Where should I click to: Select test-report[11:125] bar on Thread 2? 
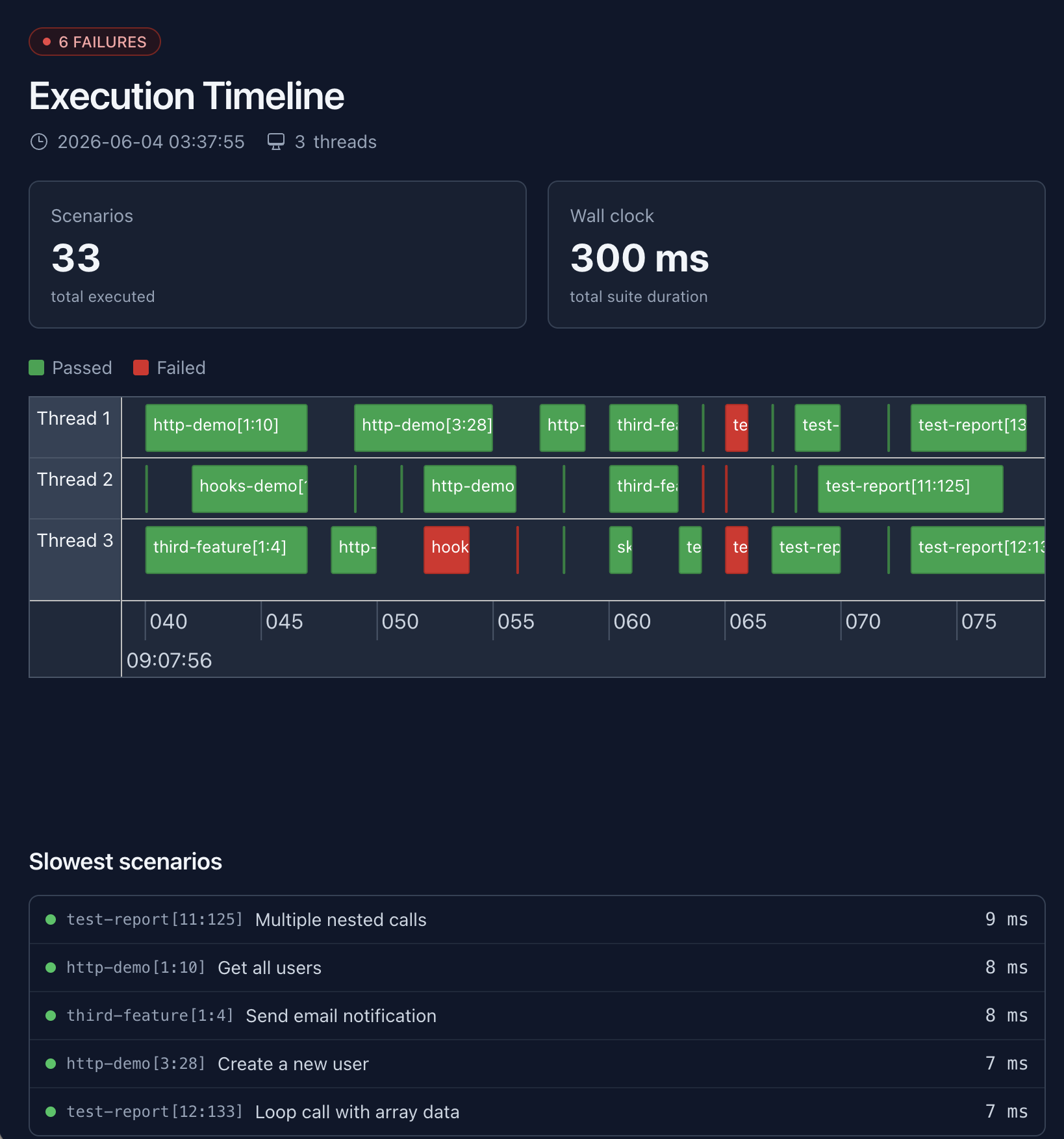coord(911,488)
